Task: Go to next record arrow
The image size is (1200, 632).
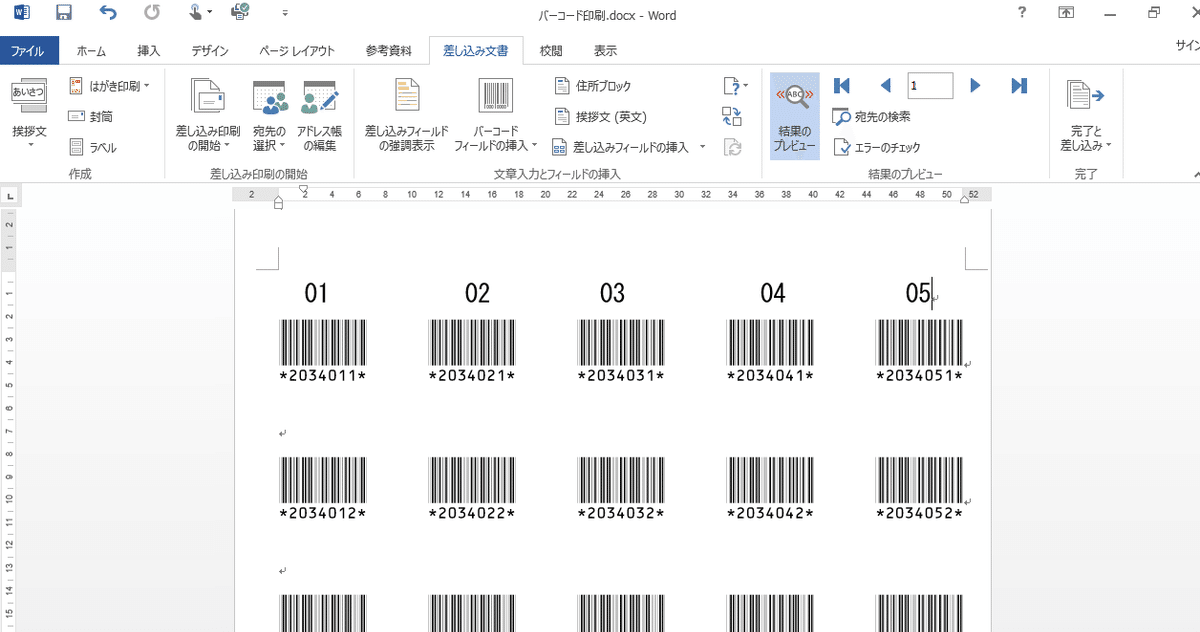Action: [x=976, y=86]
